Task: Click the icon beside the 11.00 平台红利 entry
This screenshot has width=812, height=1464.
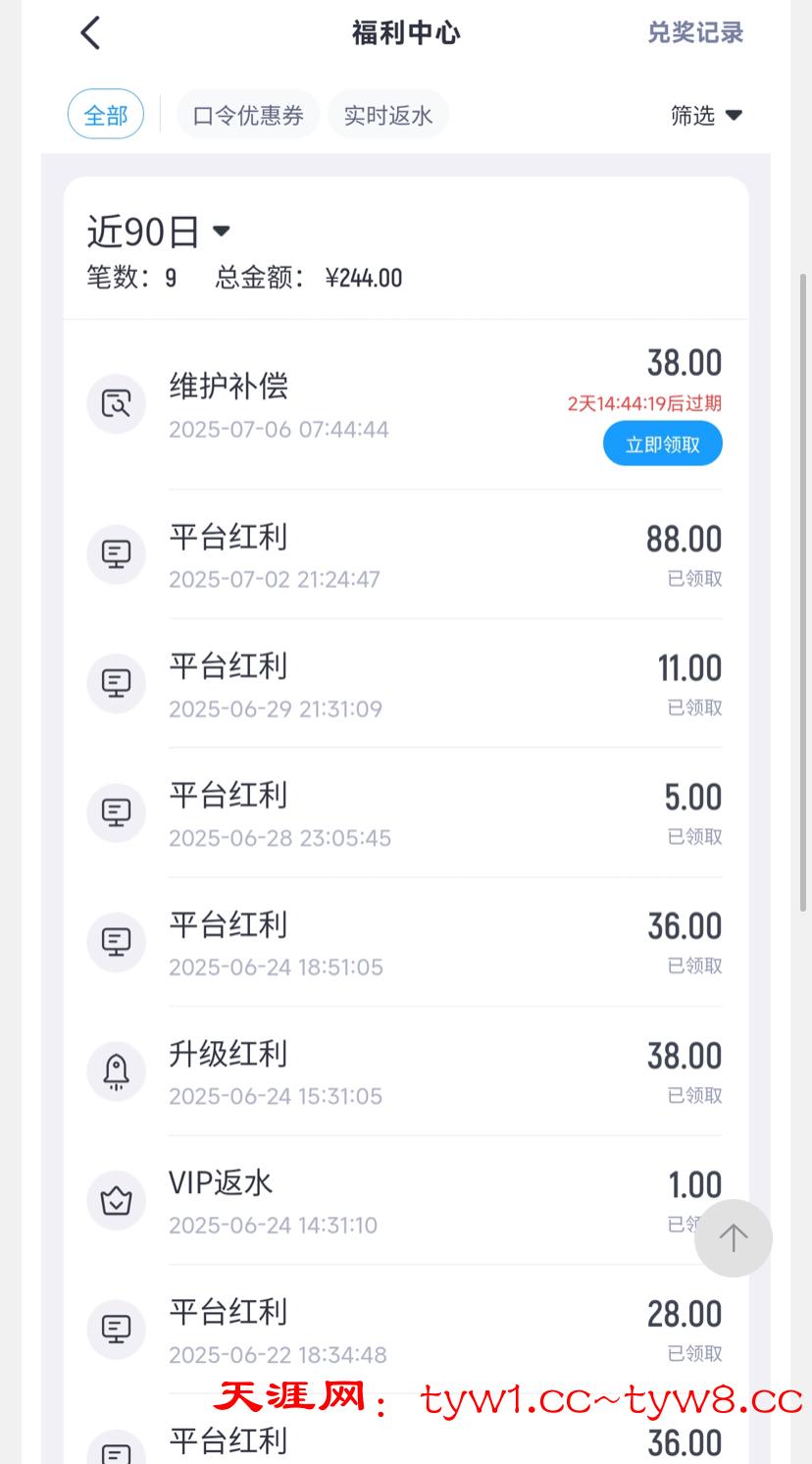Action: point(116,683)
